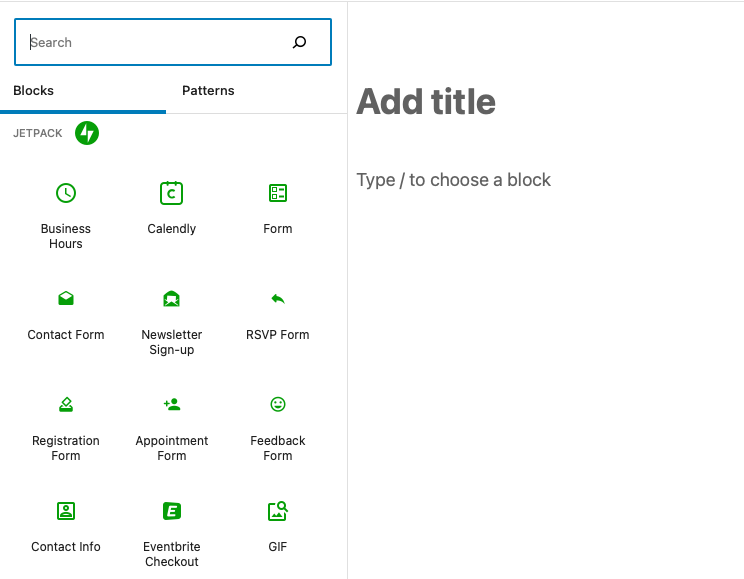The height and width of the screenshot is (579, 744).
Task: Insert the Eventbrite Checkout block
Action: point(172,530)
